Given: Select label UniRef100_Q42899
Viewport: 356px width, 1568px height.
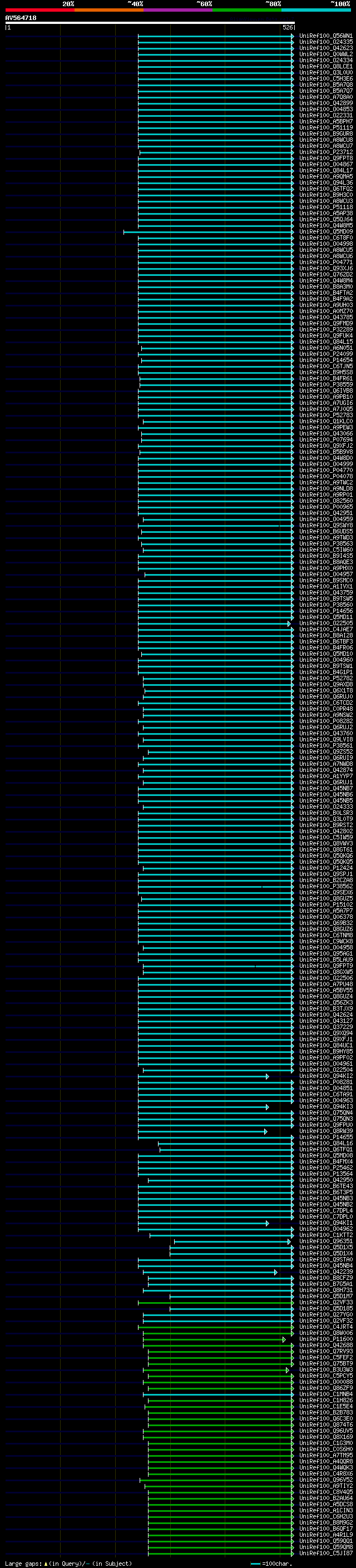Looking at the screenshot, I should (325, 103).
